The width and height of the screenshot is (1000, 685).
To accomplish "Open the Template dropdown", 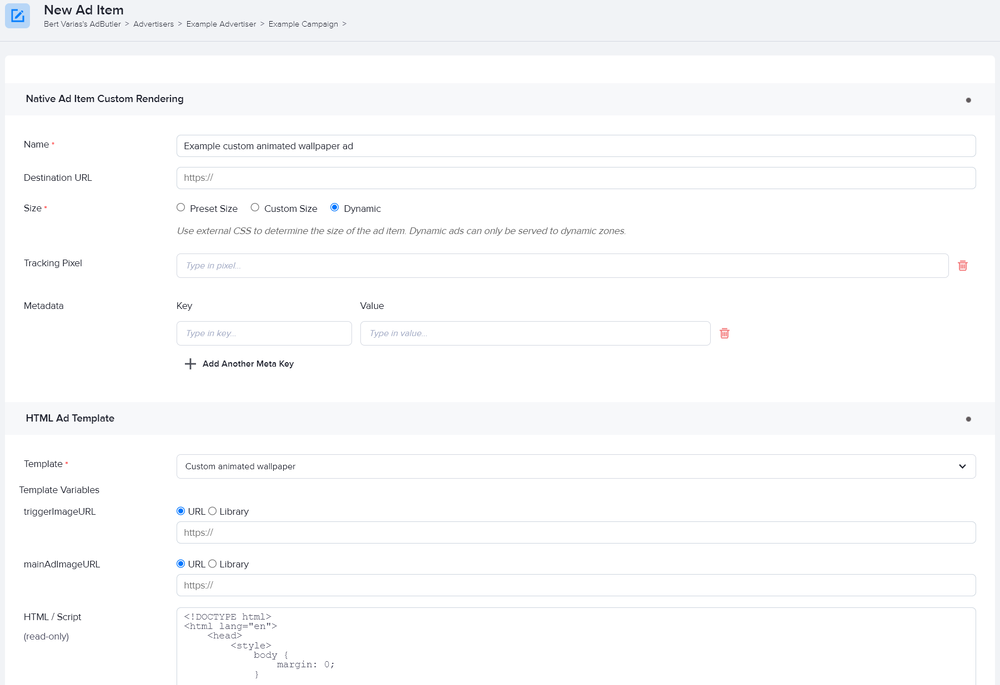I will pyautogui.click(x=576, y=466).
